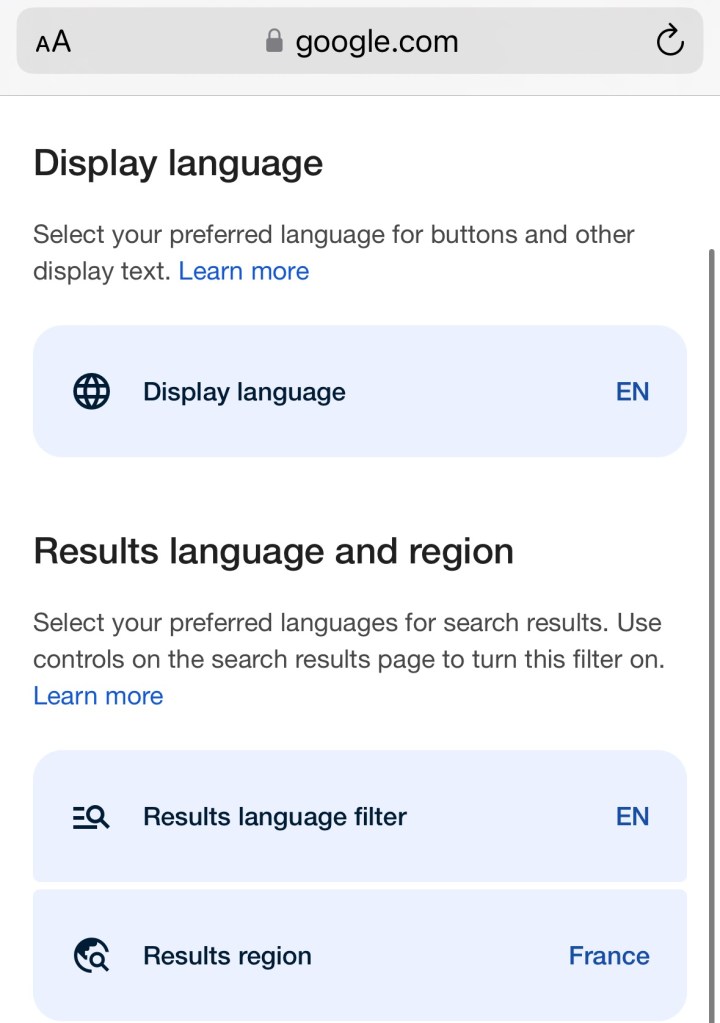Click the globe icon for Display language
Image resolution: width=720 pixels, height=1023 pixels.
point(92,392)
